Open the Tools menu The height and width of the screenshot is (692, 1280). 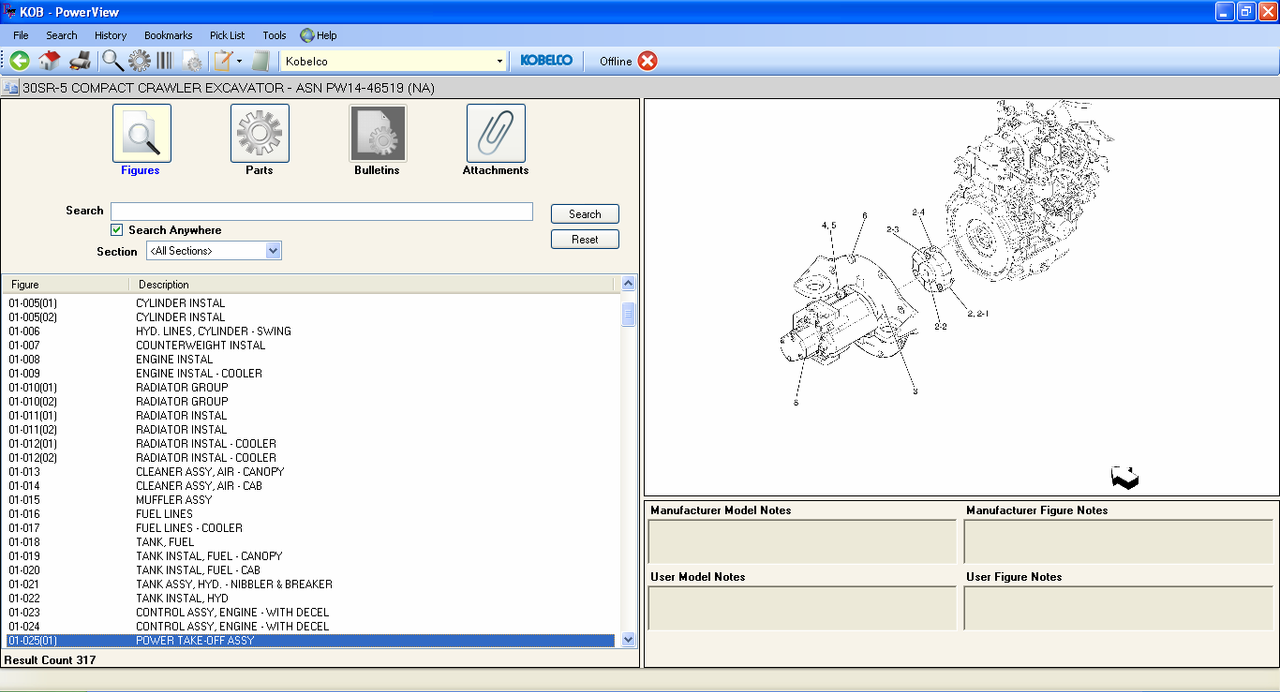(x=274, y=35)
